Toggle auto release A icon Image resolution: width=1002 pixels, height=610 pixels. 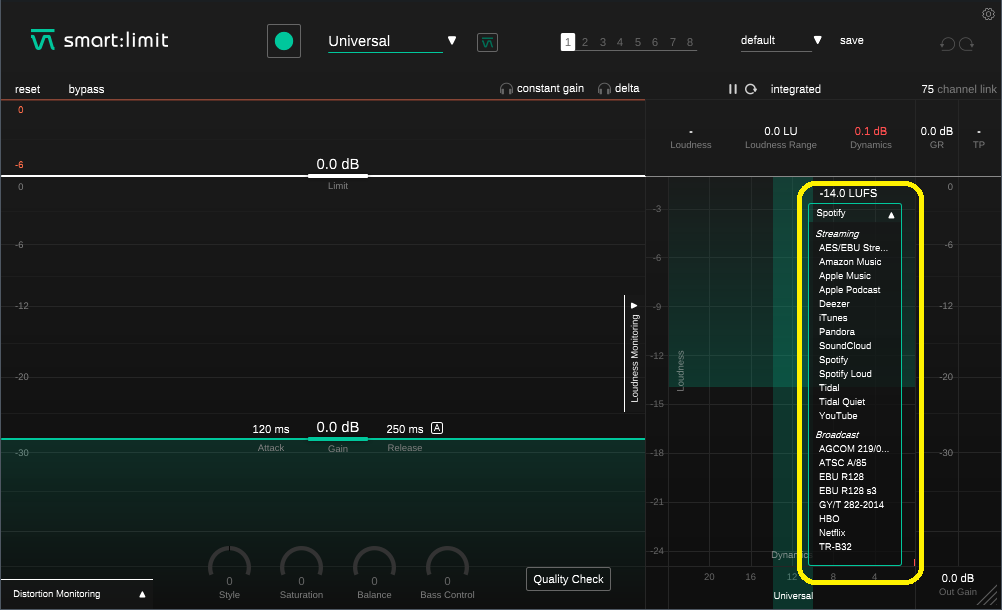(x=437, y=428)
